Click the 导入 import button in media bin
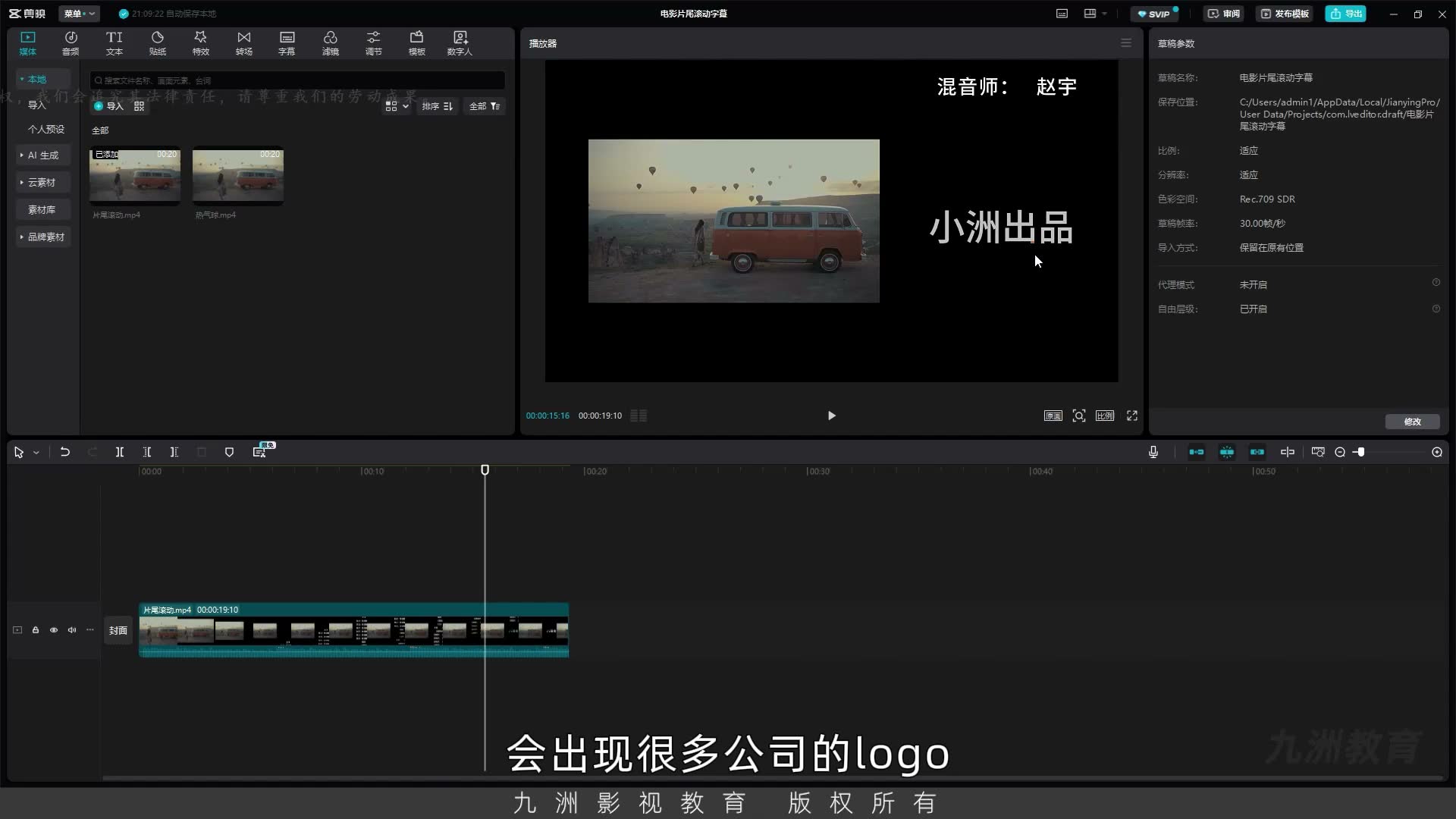Image resolution: width=1456 pixels, height=819 pixels. (x=108, y=106)
